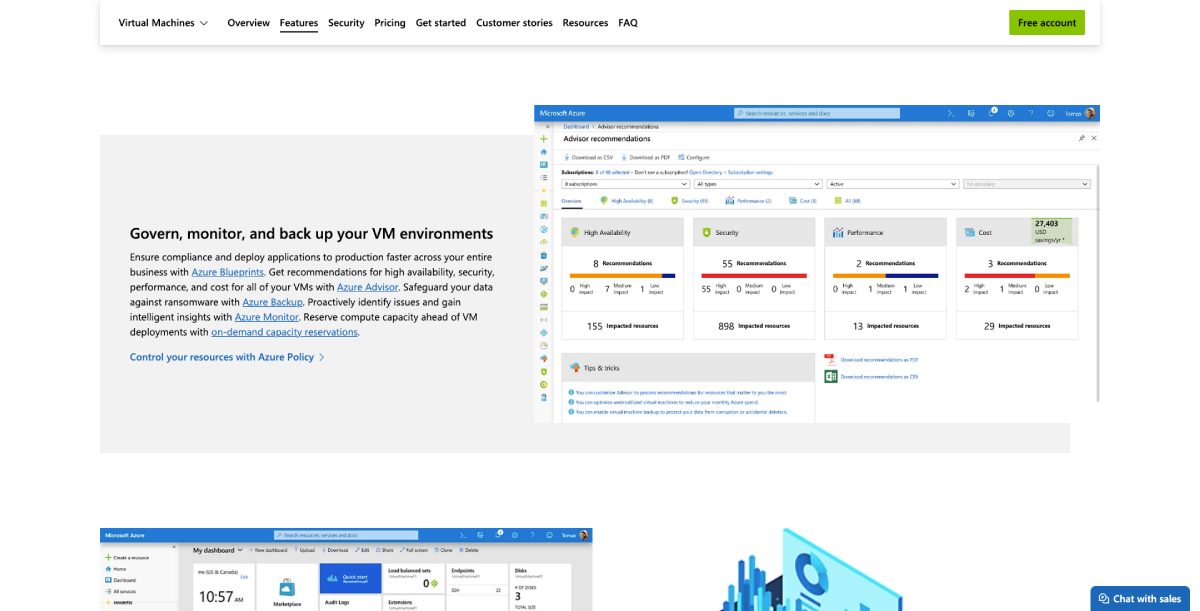Click the Configure icon in Advisor toolbar
Image resolution: width=1200 pixels, height=611 pixels.
tap(680, 157)
